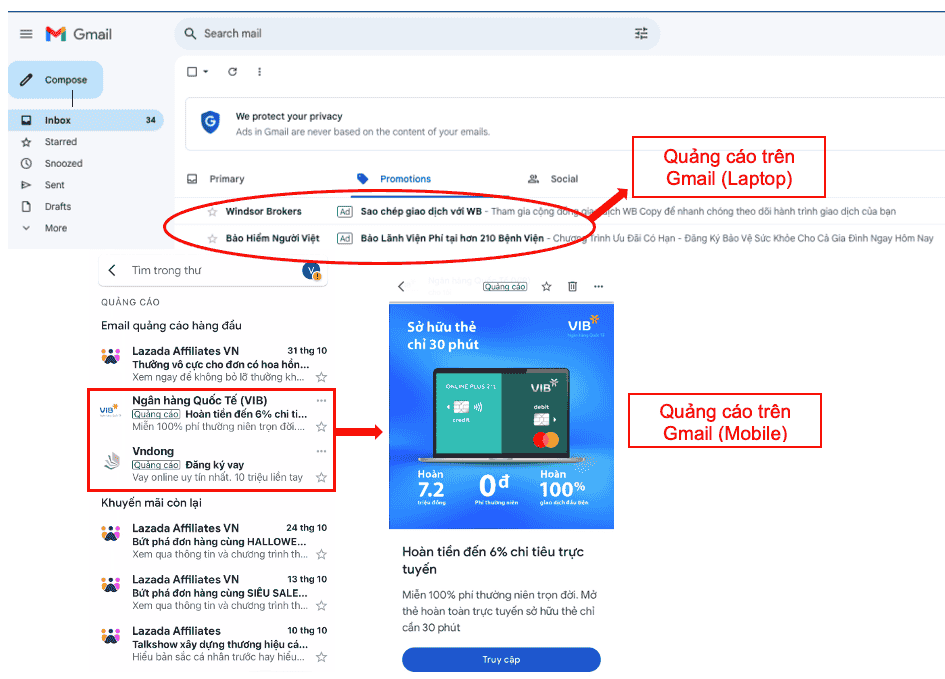This screenshot has width=945, height=679.
Task: Go back from the VIB ad detail
Action: click(401, 287)
